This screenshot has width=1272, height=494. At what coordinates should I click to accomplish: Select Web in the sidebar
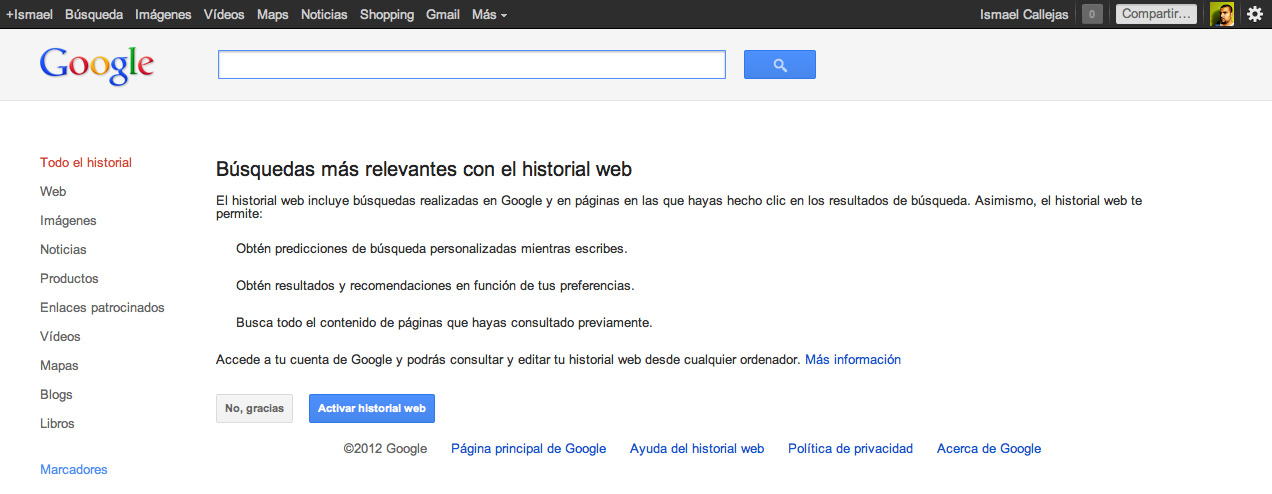tap(53, 192)
